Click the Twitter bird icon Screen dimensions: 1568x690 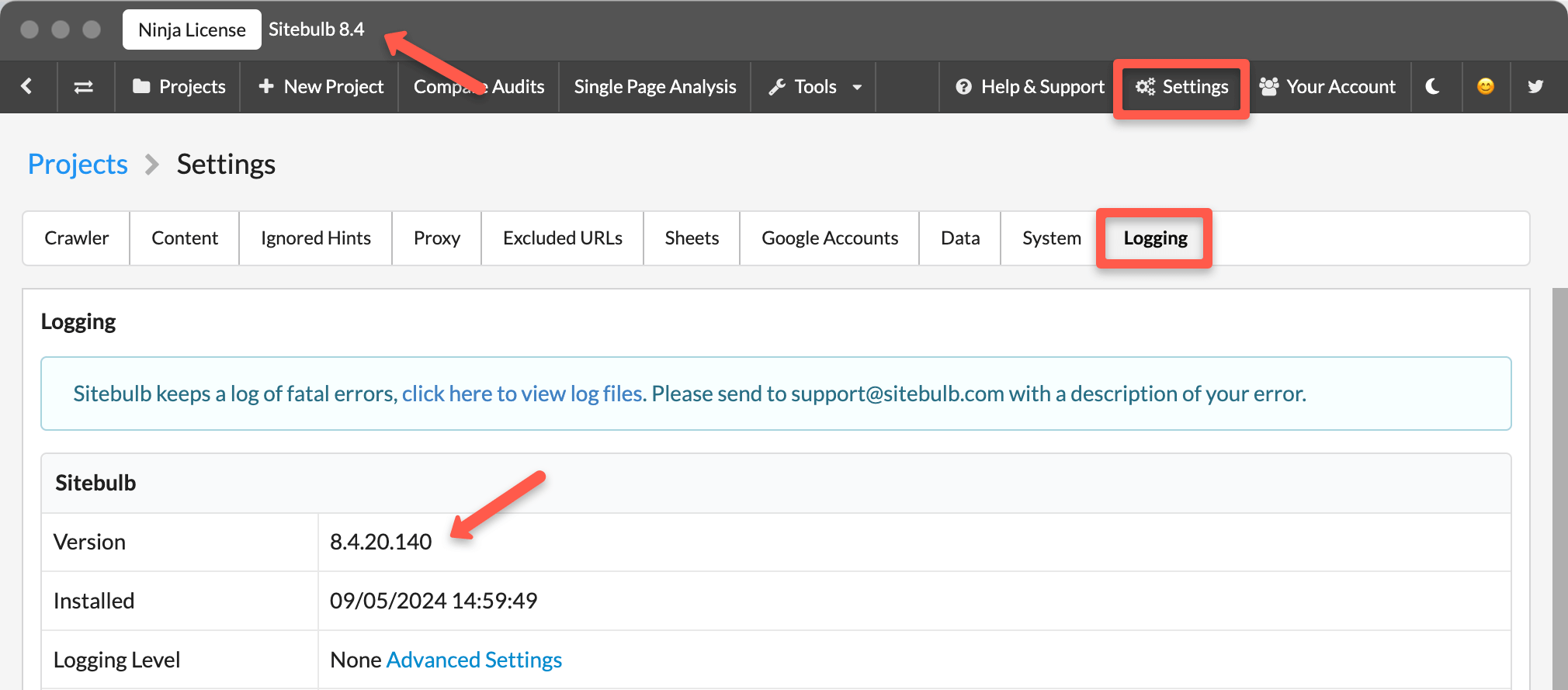(x=1535, y=86)
